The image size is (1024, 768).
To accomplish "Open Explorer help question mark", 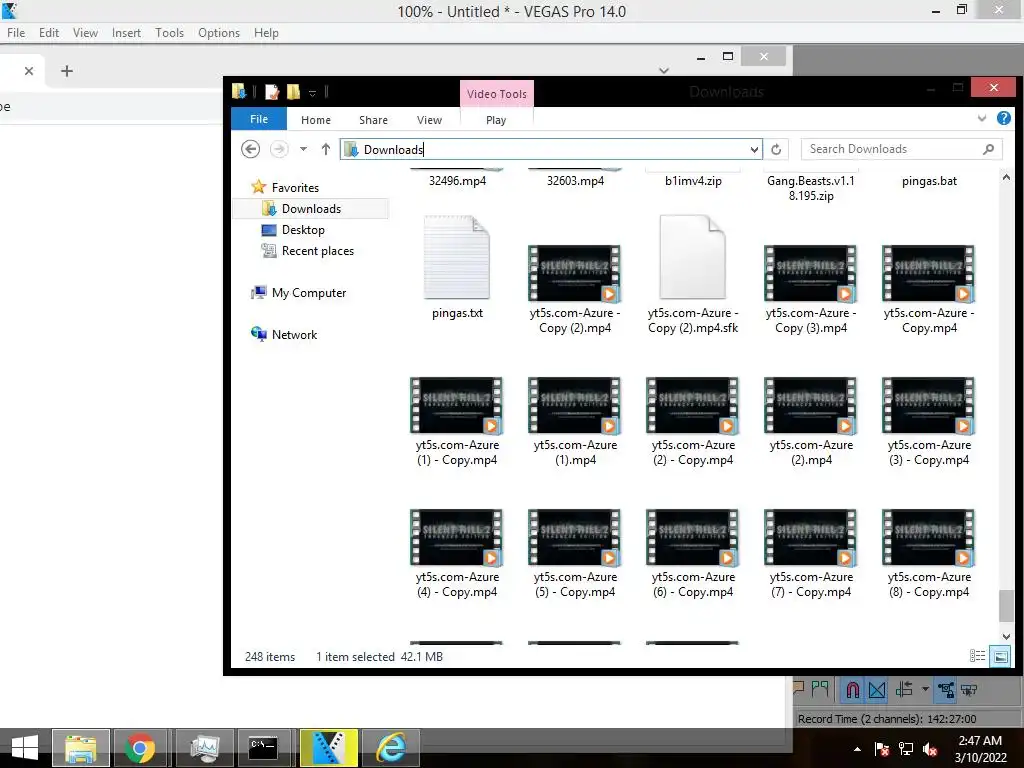I will pyautogui.click(x=1004, y=118).
